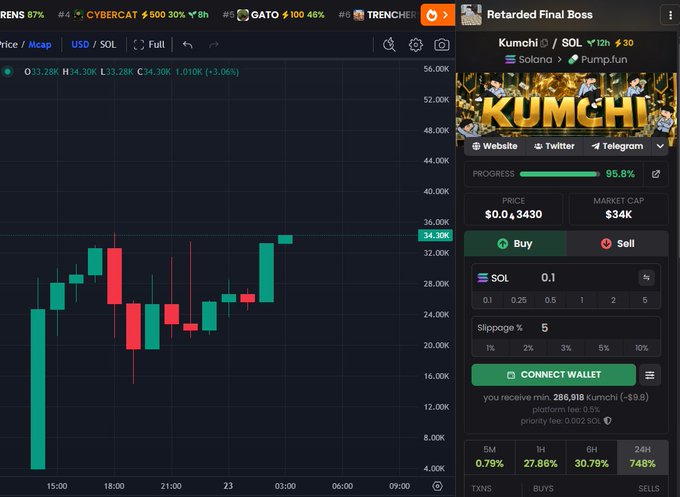Click the Retarded Final Boss avatar thumbnail

click(x=471, y=15)
